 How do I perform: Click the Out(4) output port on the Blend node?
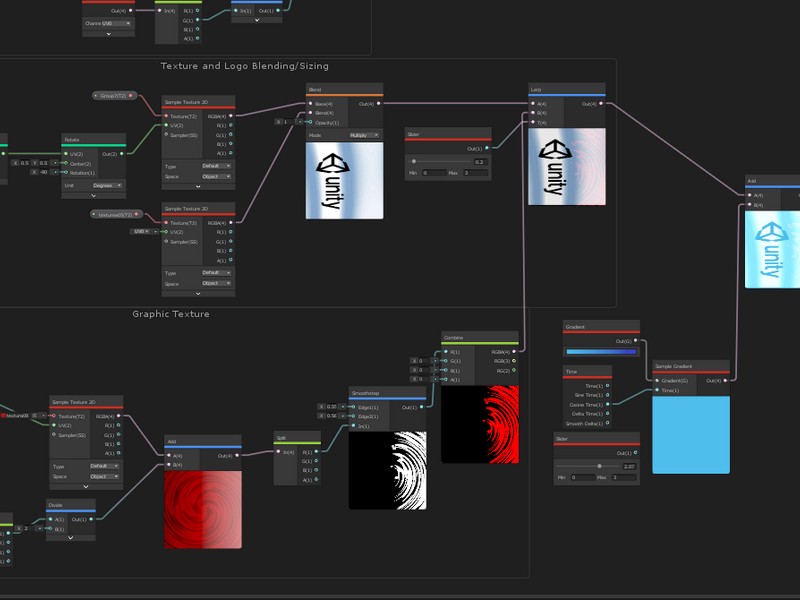click(x=379, y=104)
